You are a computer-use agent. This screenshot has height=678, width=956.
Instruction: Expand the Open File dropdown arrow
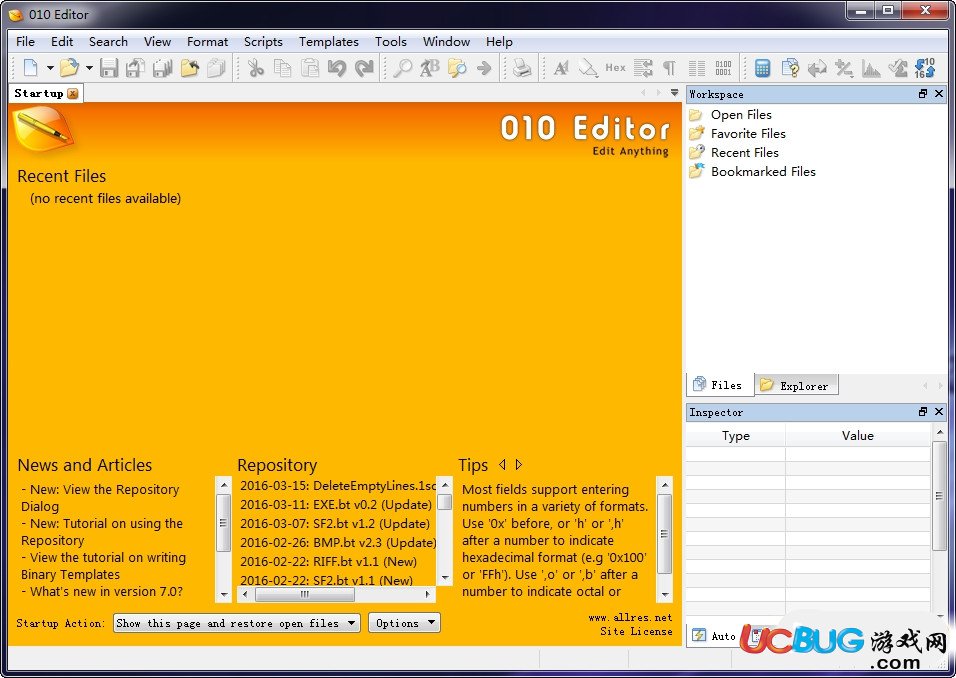89,68
